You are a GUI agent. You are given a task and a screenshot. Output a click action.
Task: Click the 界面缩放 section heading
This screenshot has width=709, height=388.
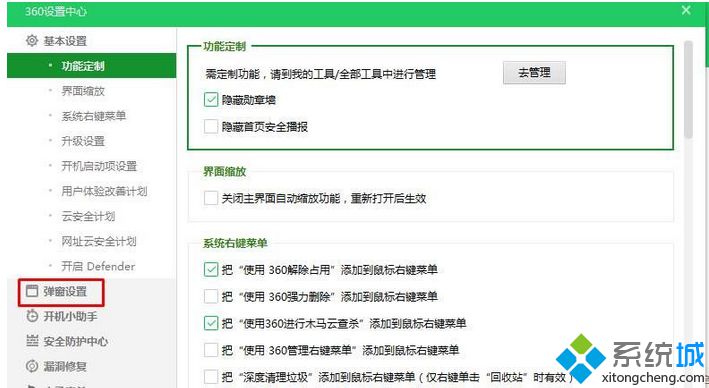pos(225,171)
